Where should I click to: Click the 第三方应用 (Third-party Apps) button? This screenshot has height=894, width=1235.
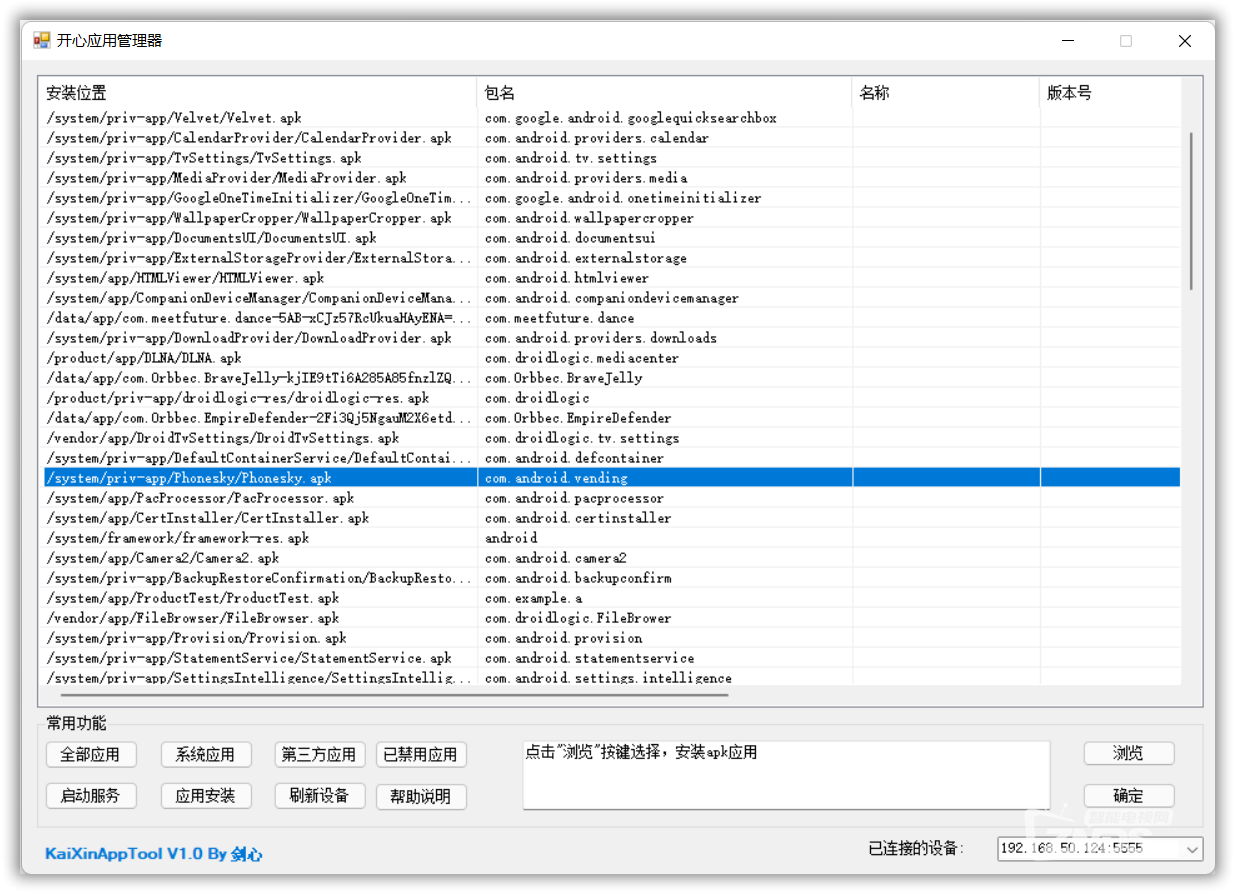click(319, 755)
